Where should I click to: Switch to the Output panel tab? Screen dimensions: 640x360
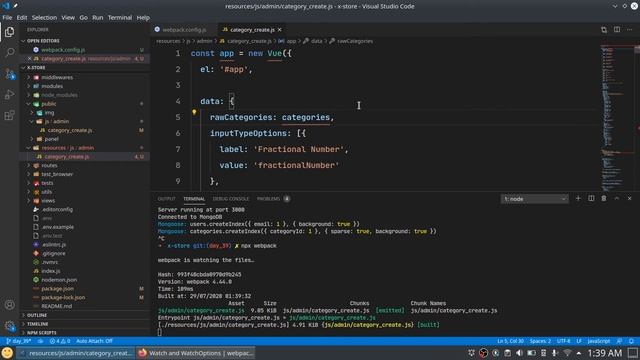pyautogui.click(x=167, y=199)
